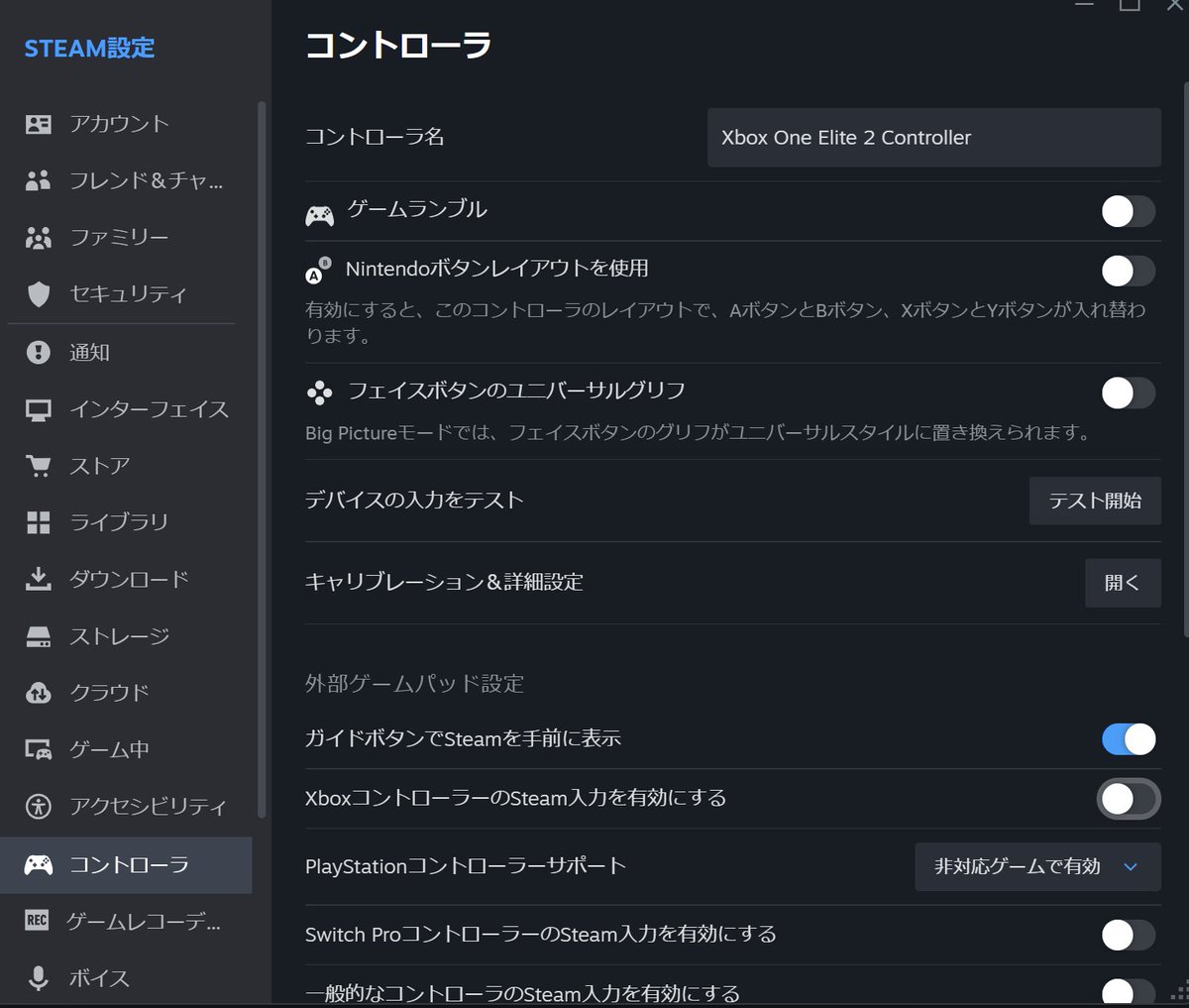Screen dimensions: 1189x1008
Task: Click the four-dot face button glyph icon
Action: 319,393
